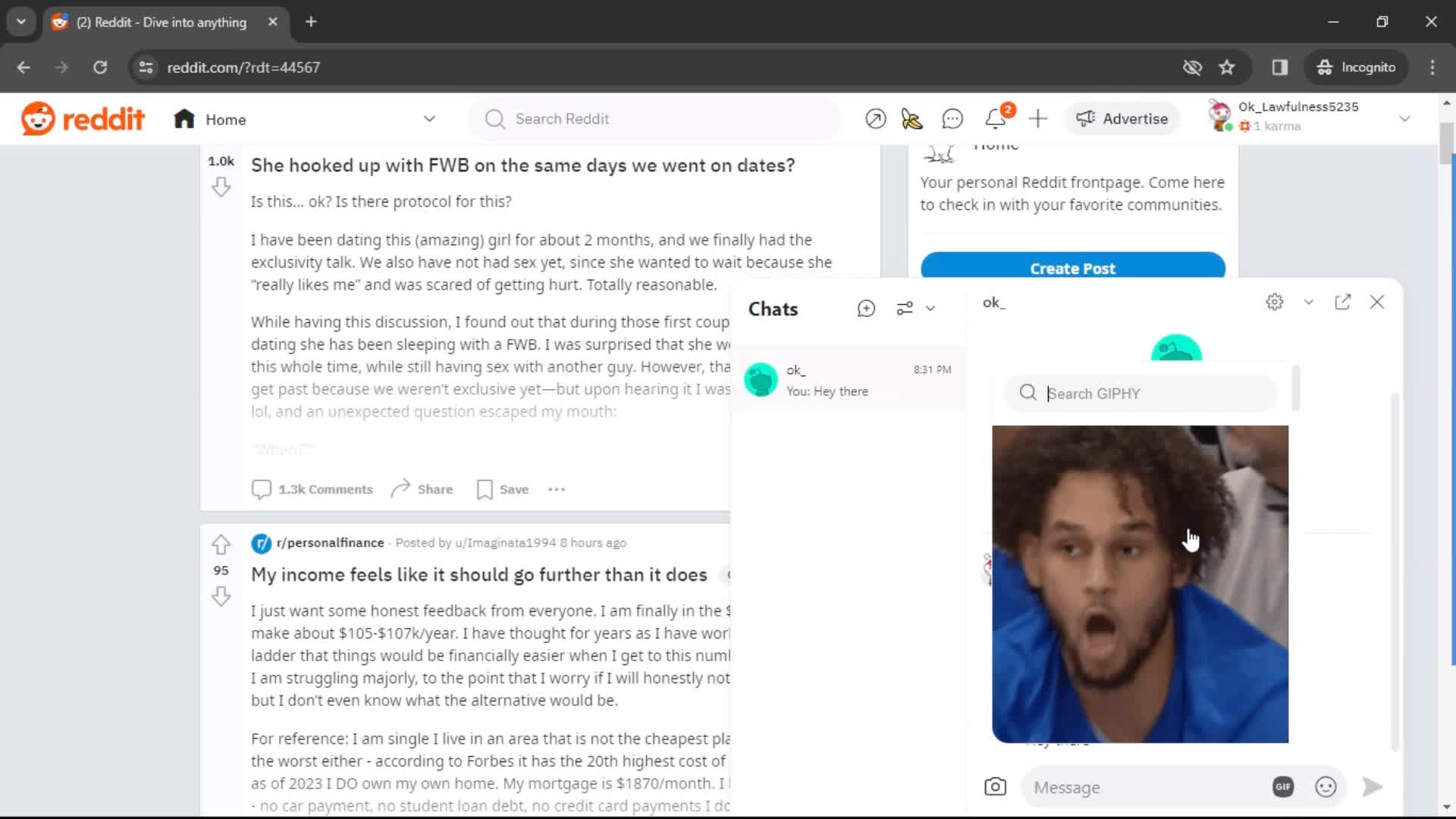Expand the Home dropdown arrow
The width and height of the screenshot is (1456, 819).
tap(430, 119)
